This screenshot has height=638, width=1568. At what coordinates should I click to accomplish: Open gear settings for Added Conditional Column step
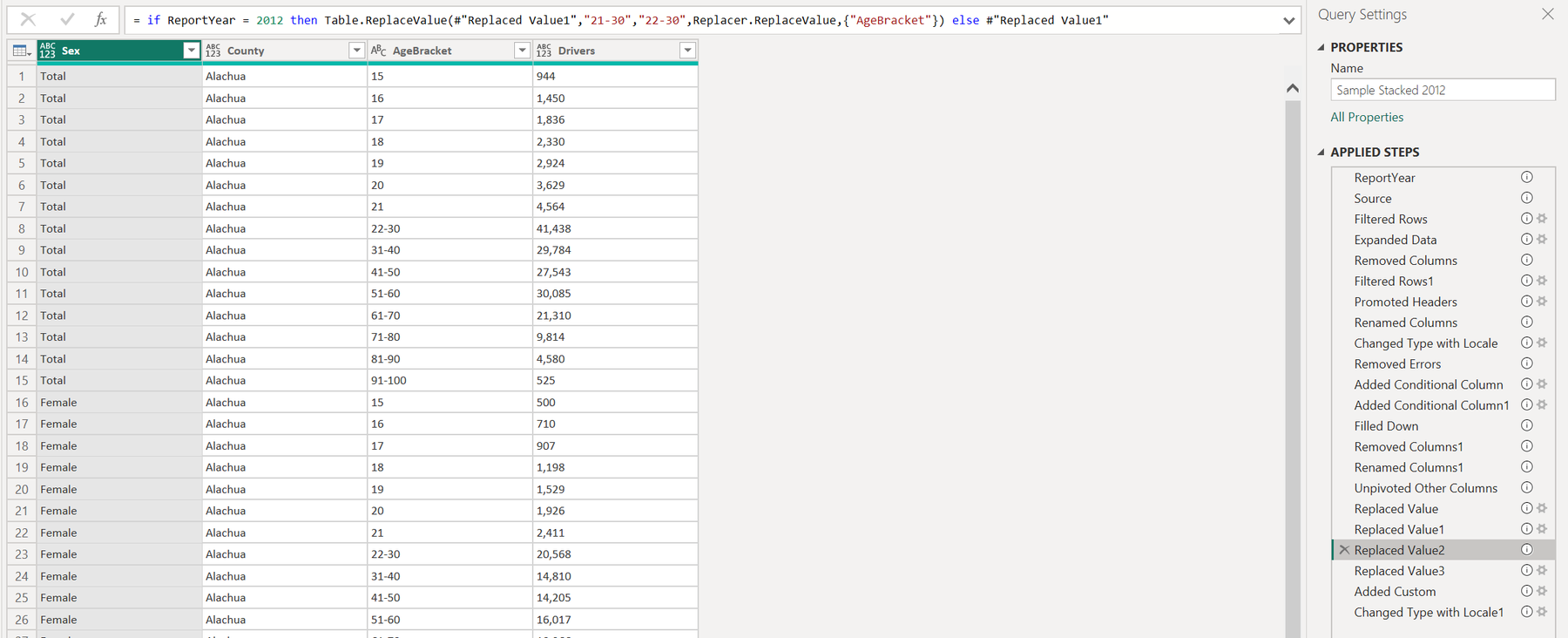tap(1542, 384)
